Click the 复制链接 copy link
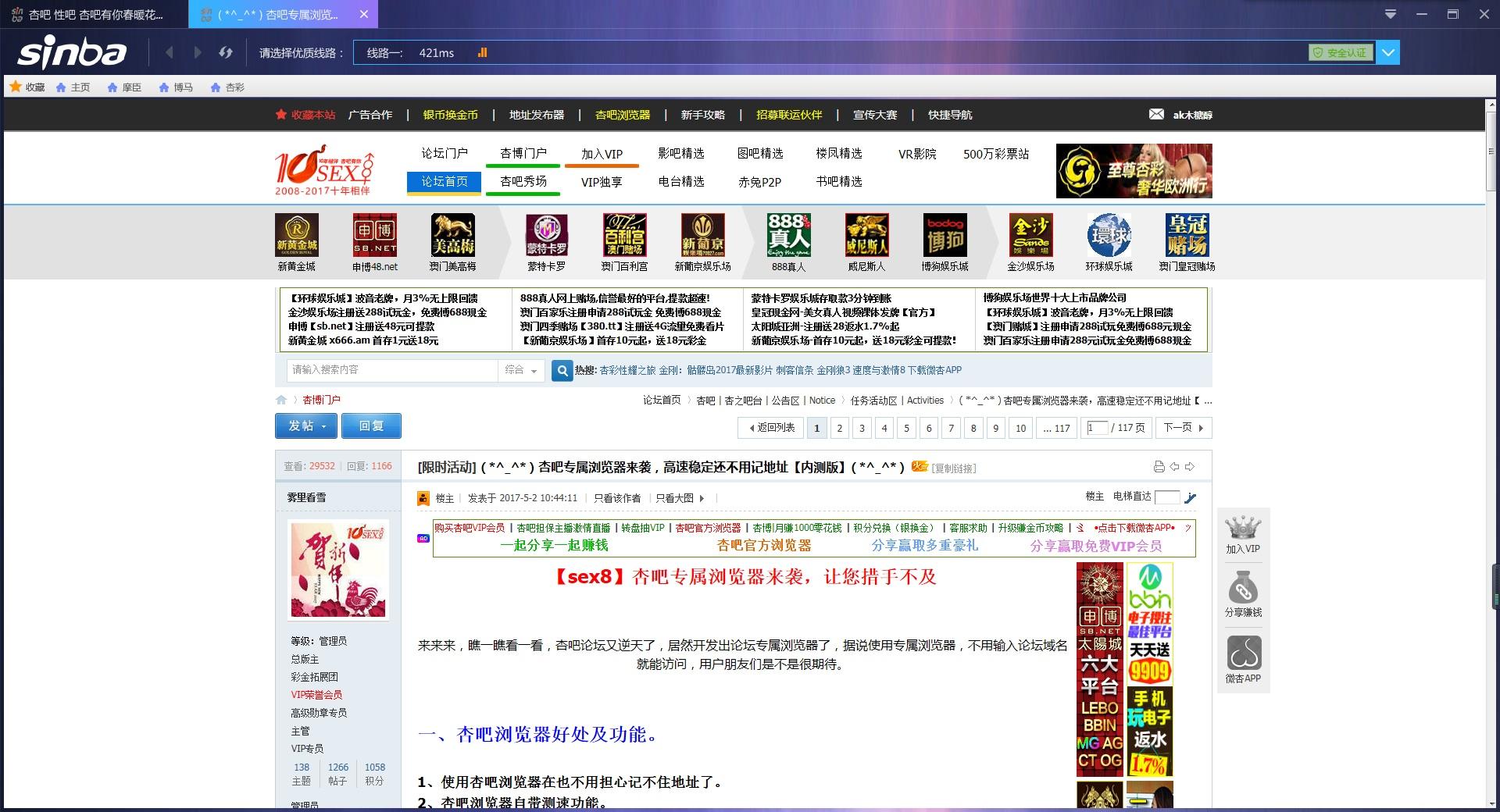1500x812 pixels. pos(955,468)
